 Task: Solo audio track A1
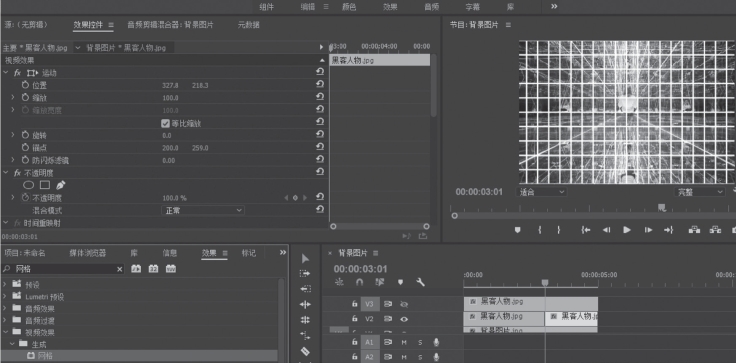[x=420, y=343]
